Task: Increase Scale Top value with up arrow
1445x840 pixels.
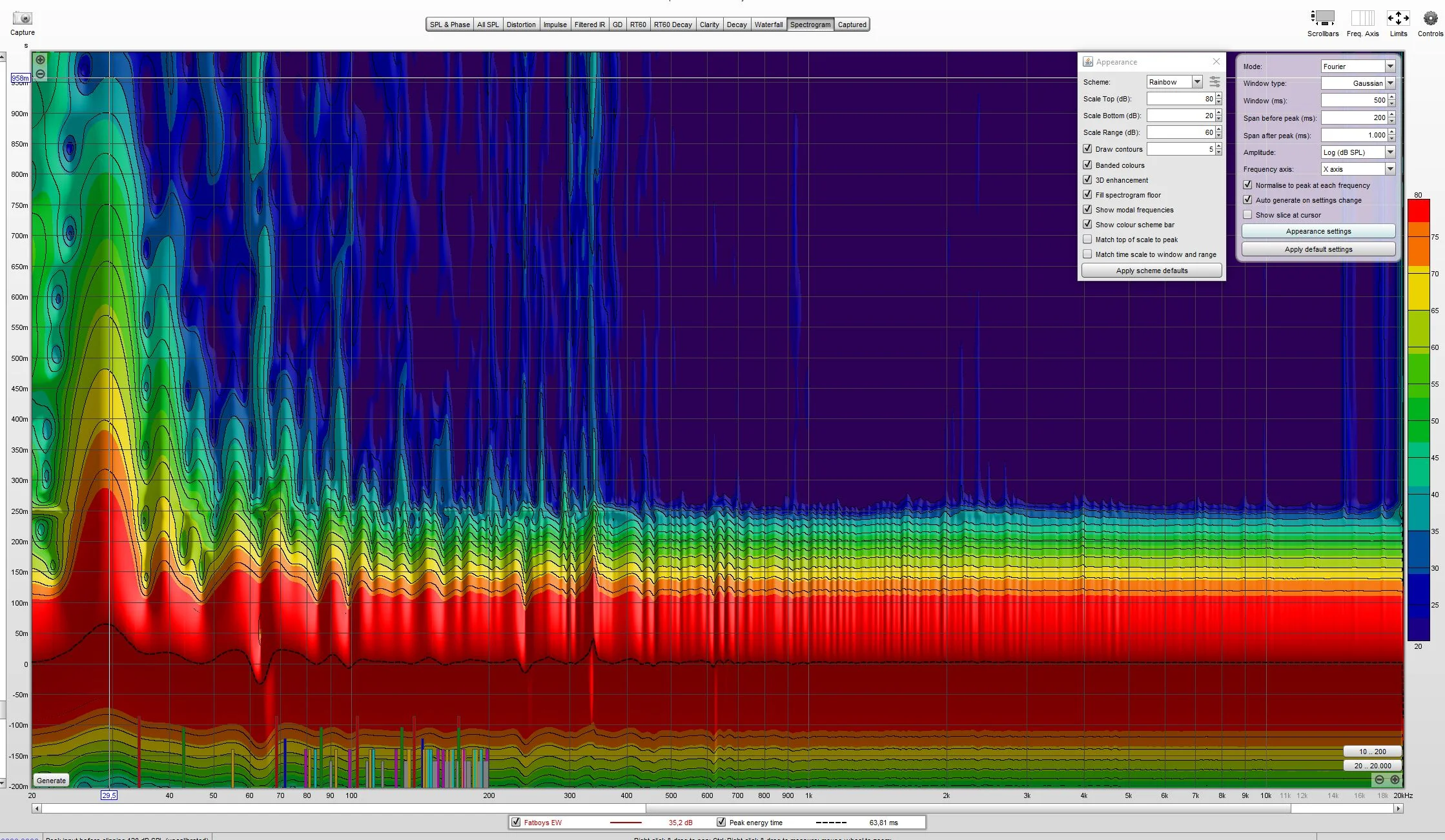Action: tap(1219, 96)
